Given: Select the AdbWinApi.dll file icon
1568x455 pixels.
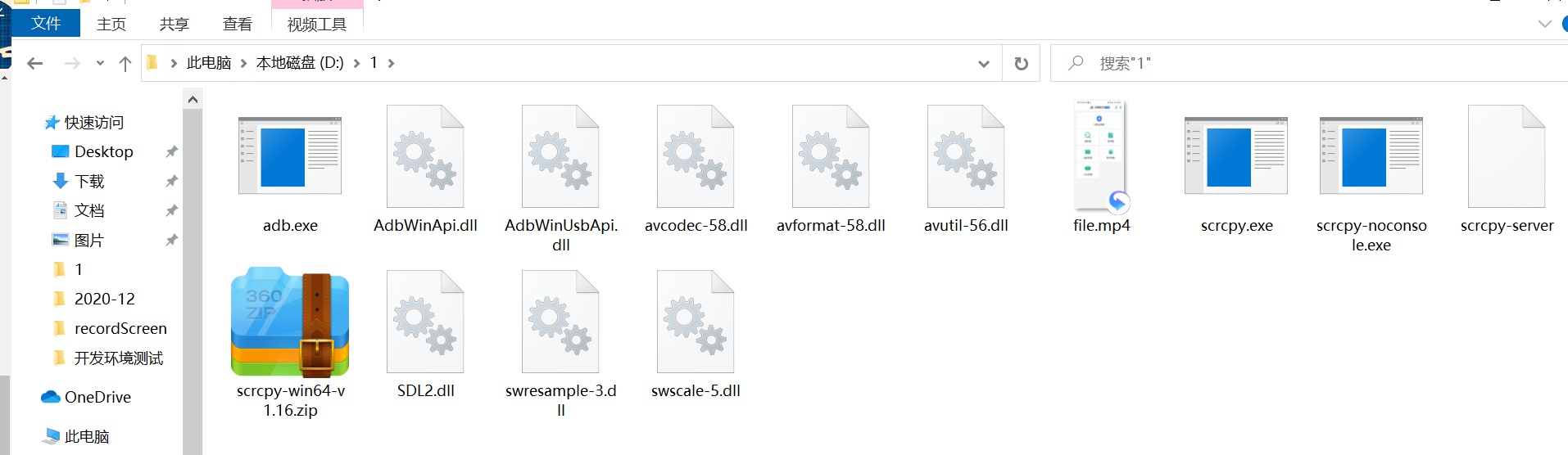Looking at the screenshot, I should pyautogui.click(x=425, y=155).
